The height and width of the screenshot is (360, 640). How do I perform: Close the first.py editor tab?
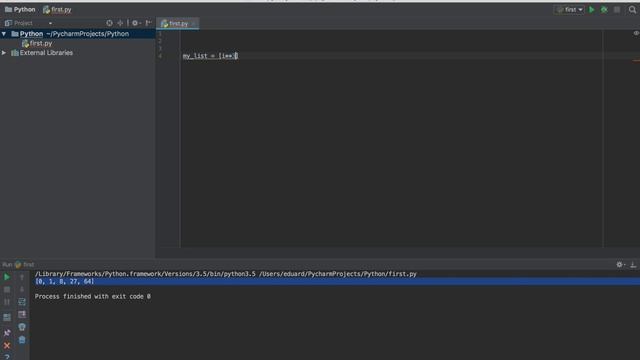tap(193, 24)
